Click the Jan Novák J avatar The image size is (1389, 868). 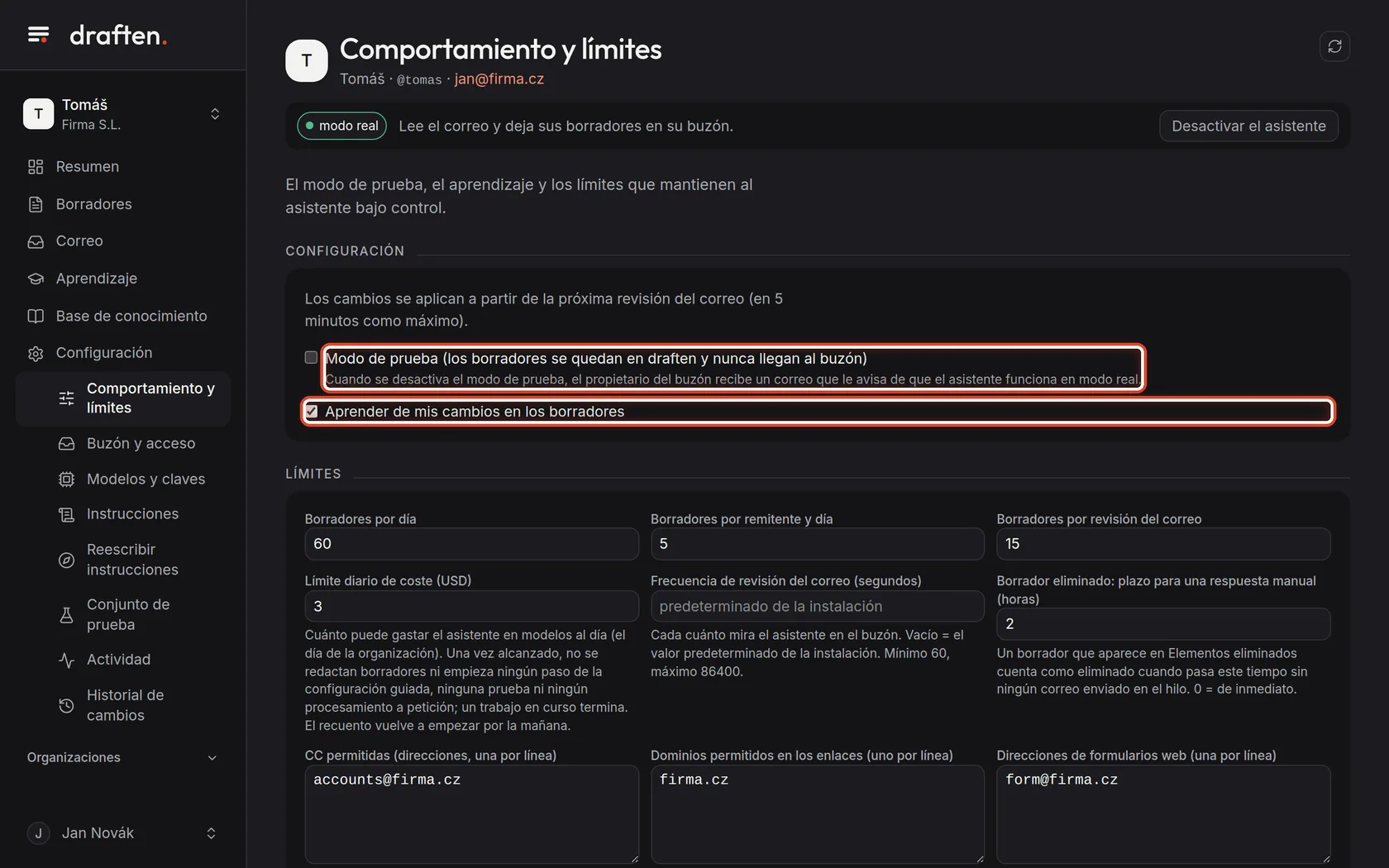pos(38,833)
